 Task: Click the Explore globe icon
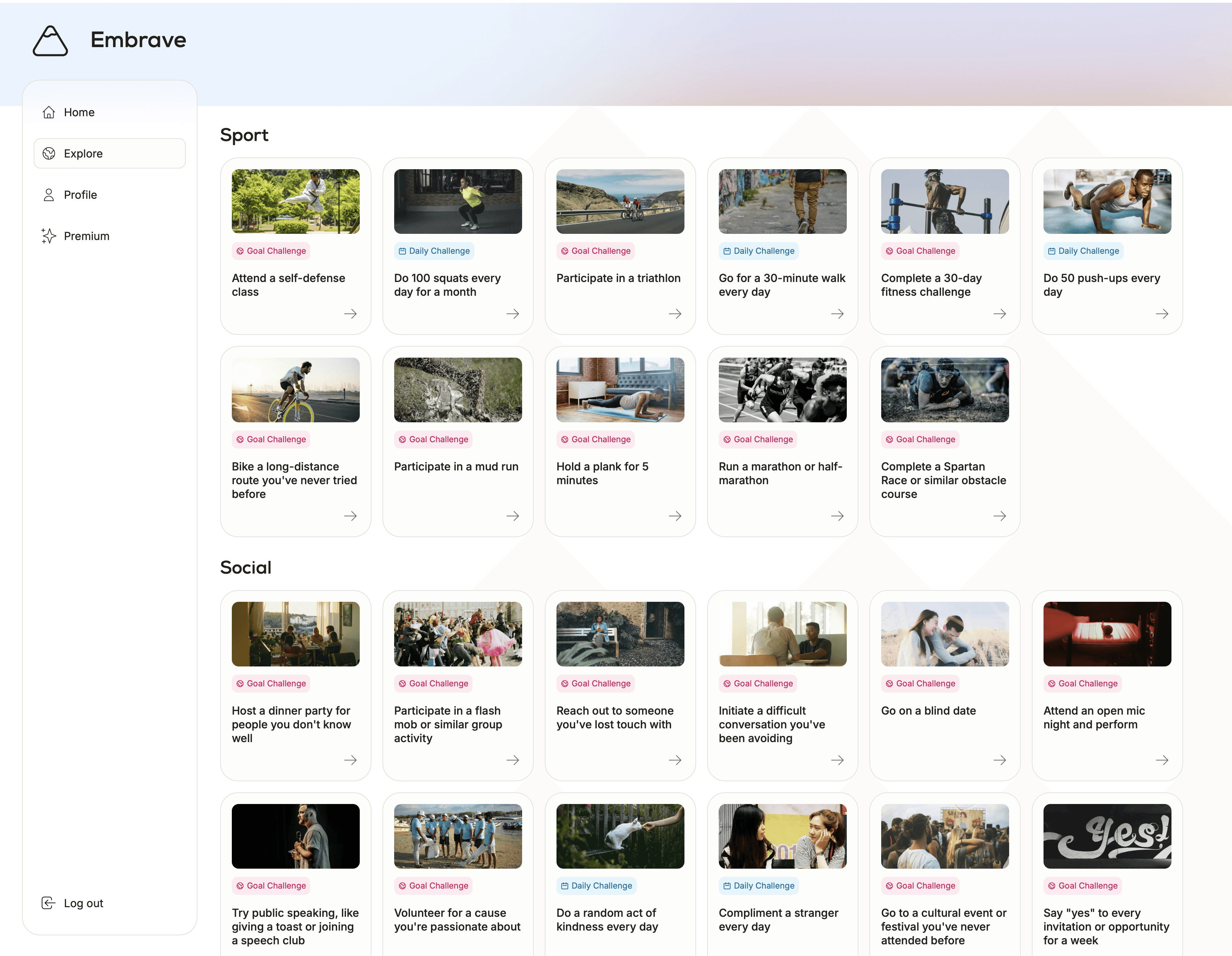pyautogui.click(x=49, y=153)
